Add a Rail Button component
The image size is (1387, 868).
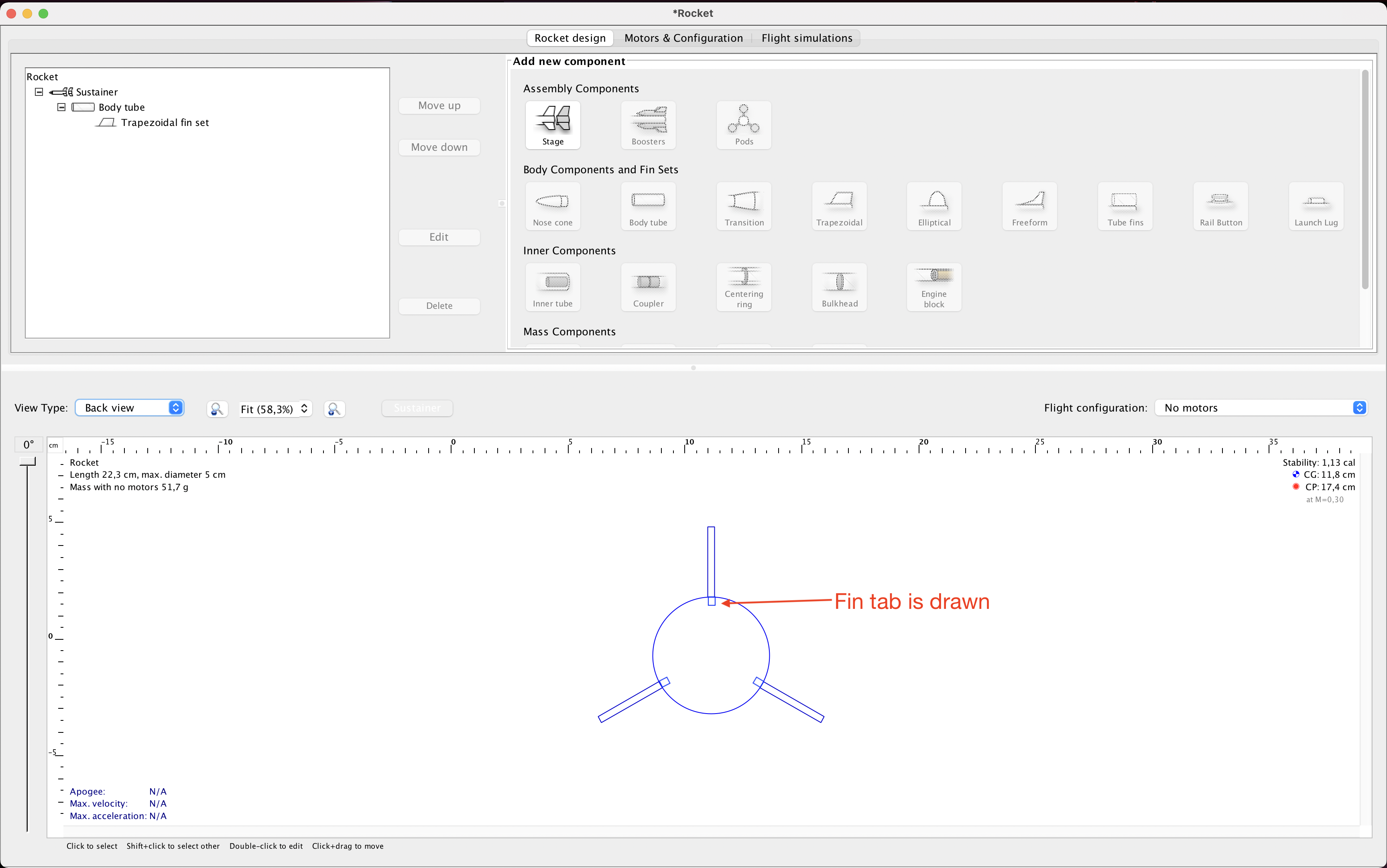pos(1220,206)
